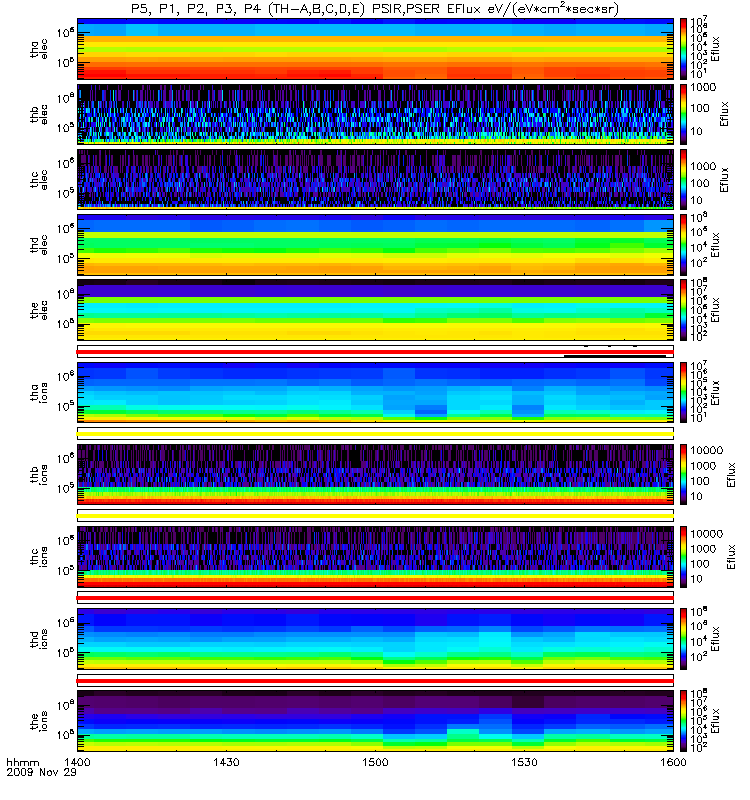Select the thd elec spectrogram panel
This screenshot has width=750, height=800.
[376, 244]
